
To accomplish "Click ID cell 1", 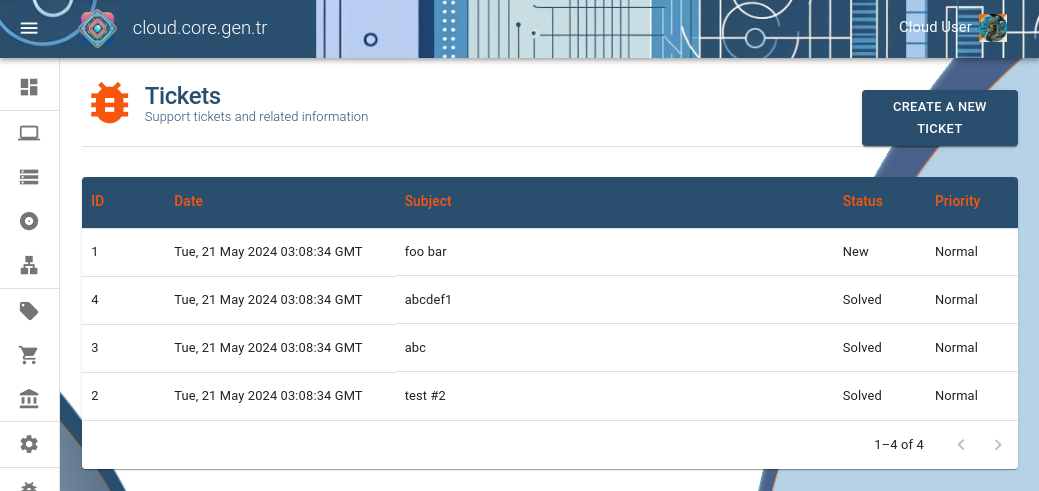I will click(x=95, y=252).
